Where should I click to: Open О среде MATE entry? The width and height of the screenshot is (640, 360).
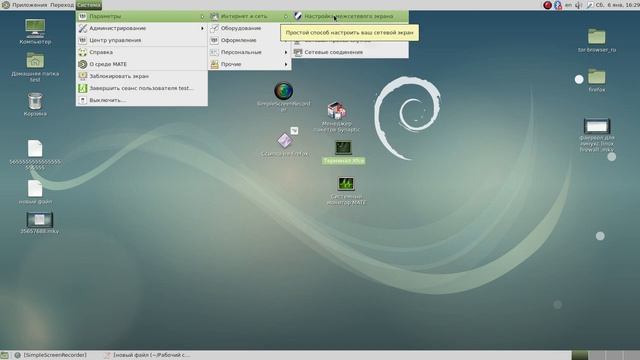click(x=142, y=64)
